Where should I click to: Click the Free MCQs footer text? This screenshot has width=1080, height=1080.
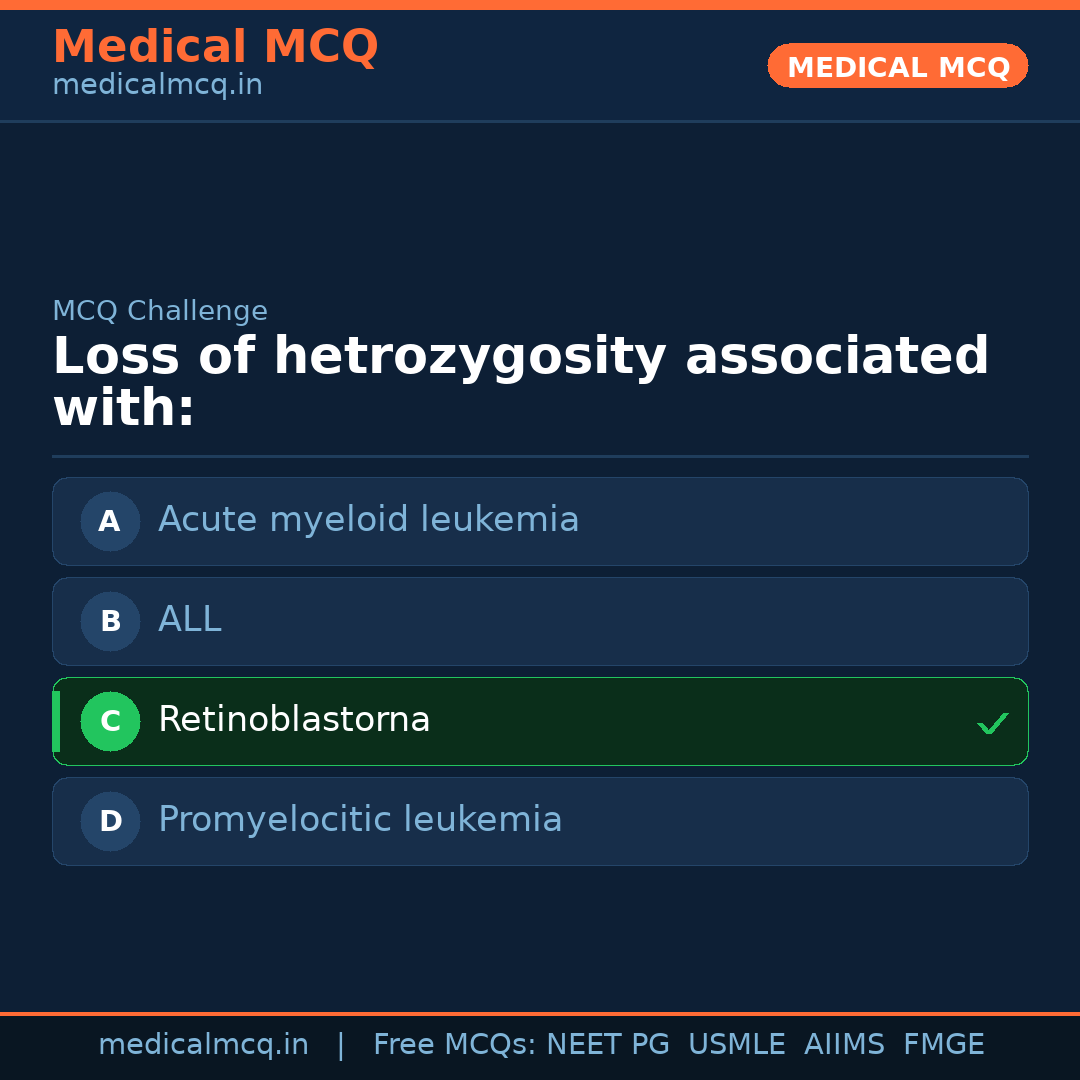click(x=454, y=1045)
